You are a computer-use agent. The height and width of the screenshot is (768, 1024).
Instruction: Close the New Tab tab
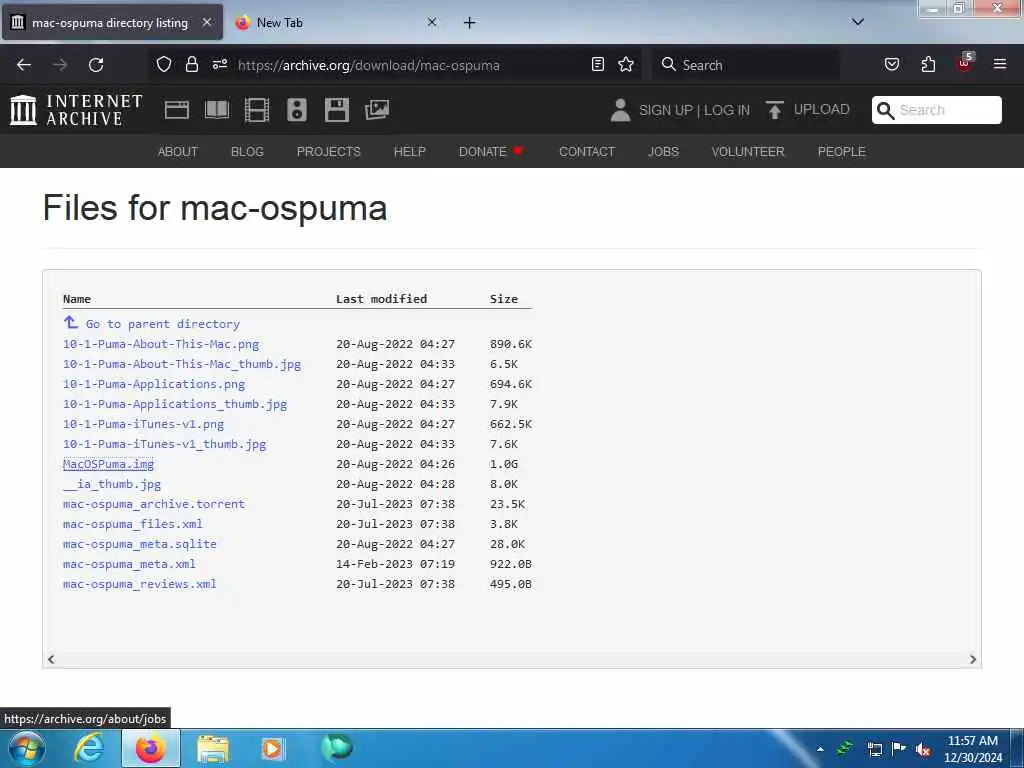432,22
